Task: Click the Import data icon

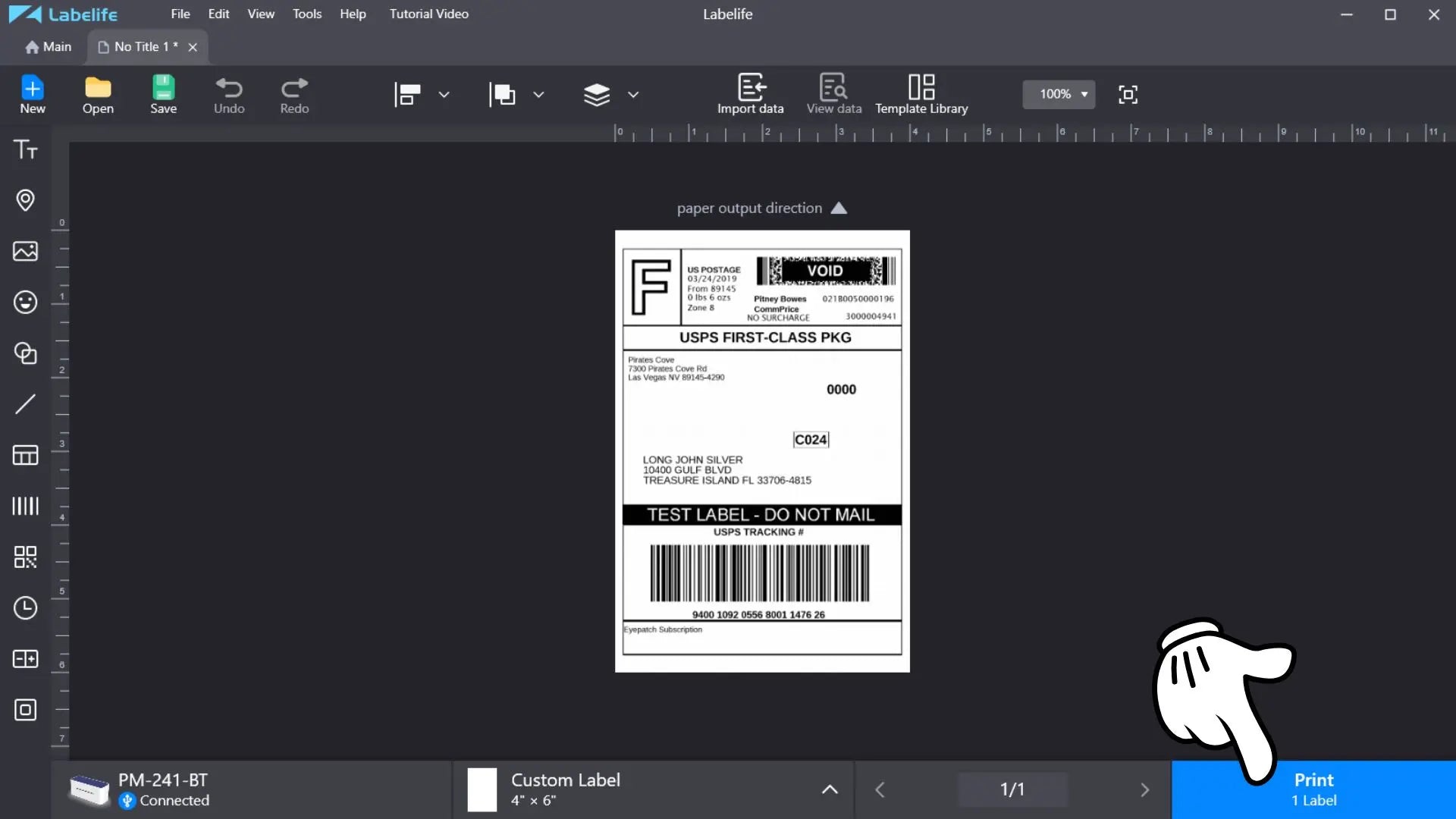Action: [750, 94]
